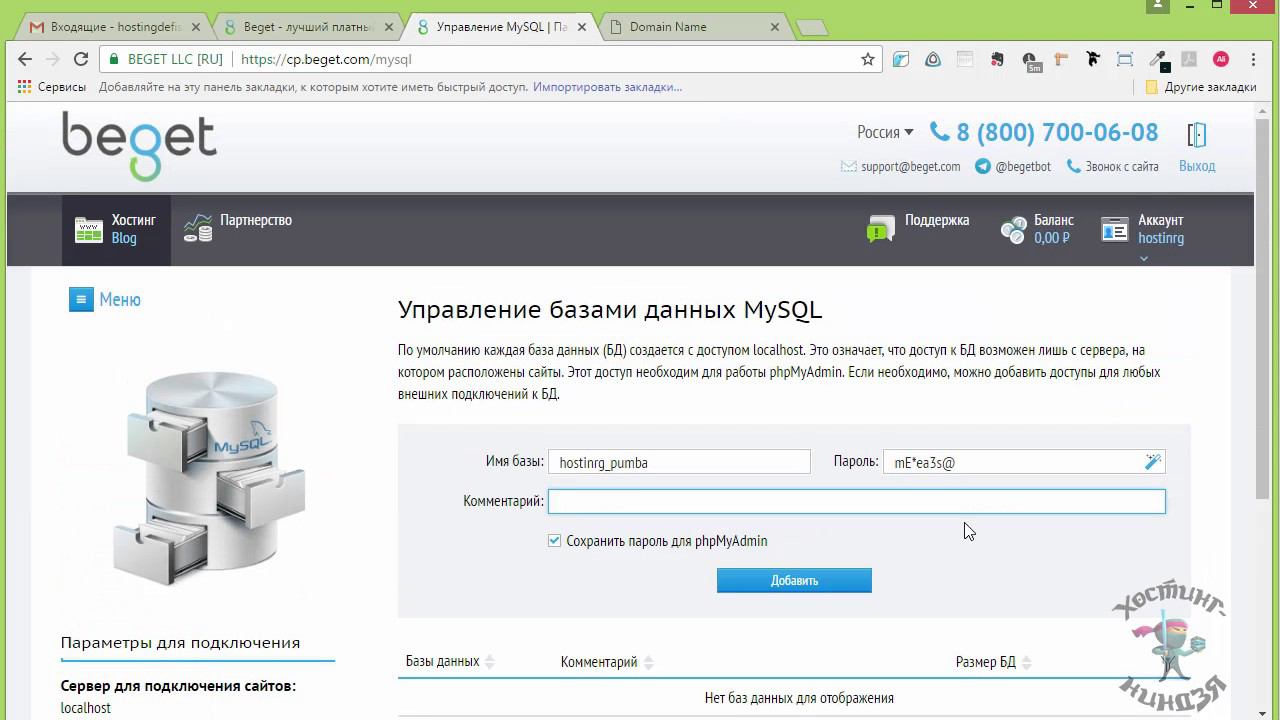Open Импортировать закладки link
The image size is (1280, 720).
pyautogui.click(x=607, y=87)
